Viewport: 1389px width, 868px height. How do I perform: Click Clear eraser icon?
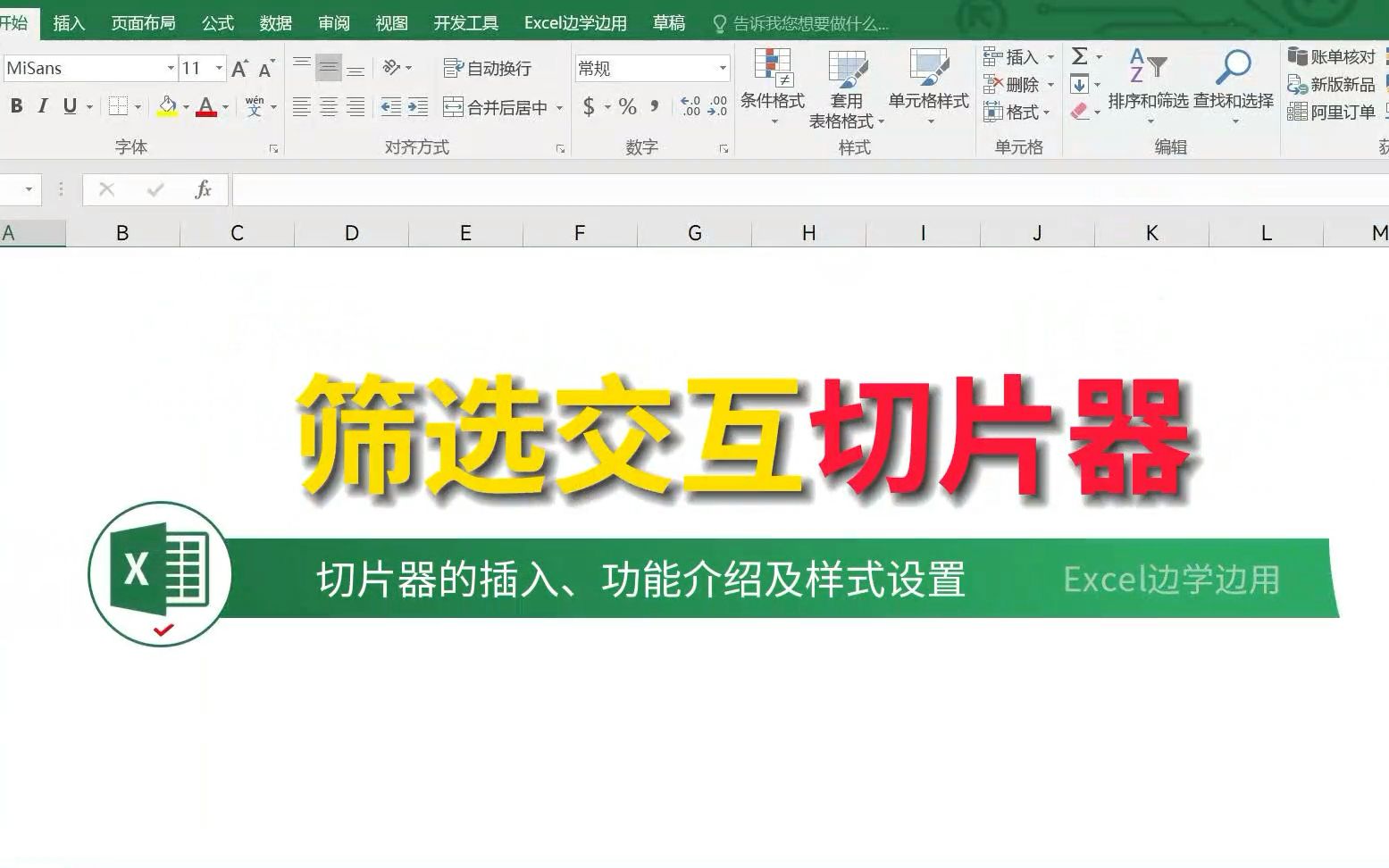point(1080,112)
